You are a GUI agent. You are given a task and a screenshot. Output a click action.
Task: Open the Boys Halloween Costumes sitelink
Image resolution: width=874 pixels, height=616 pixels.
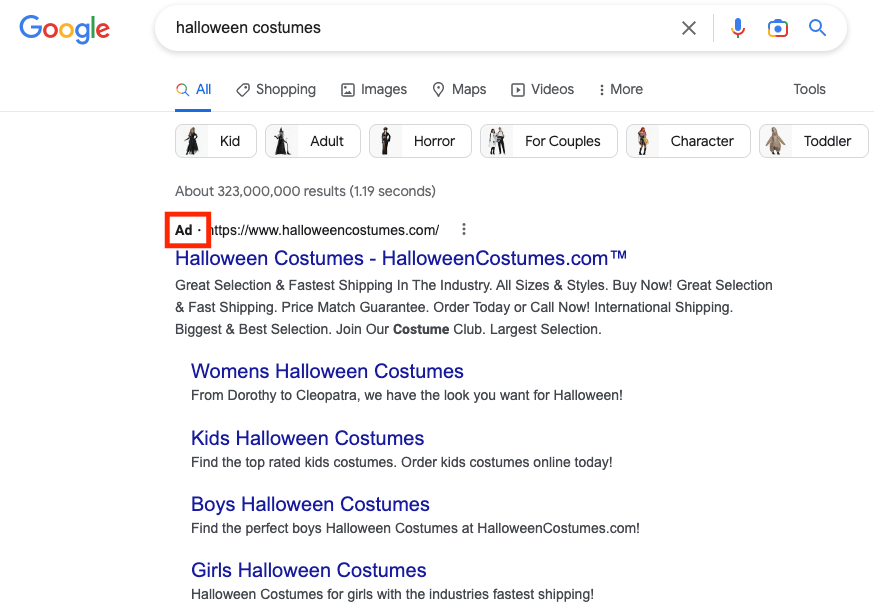point(310,504)
